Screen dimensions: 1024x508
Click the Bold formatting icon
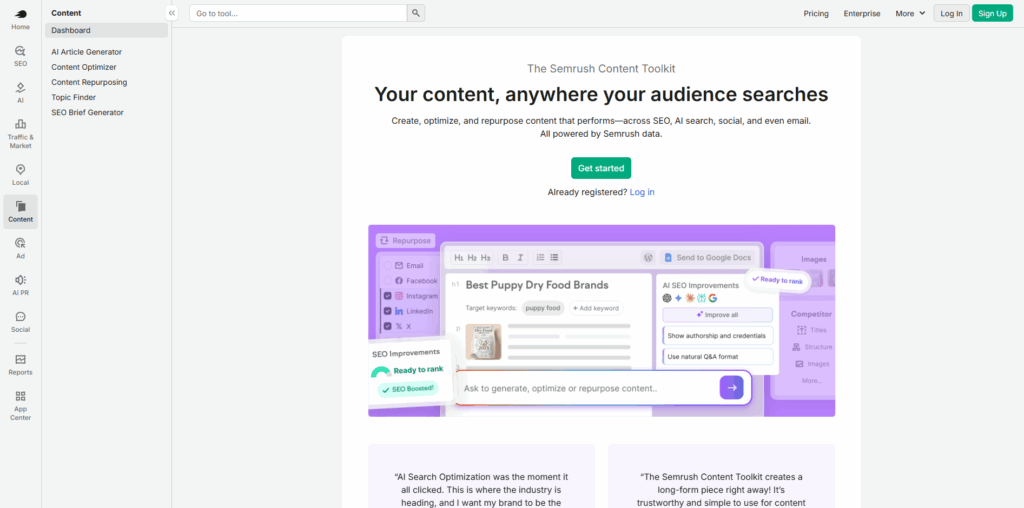tap(505, 257)
